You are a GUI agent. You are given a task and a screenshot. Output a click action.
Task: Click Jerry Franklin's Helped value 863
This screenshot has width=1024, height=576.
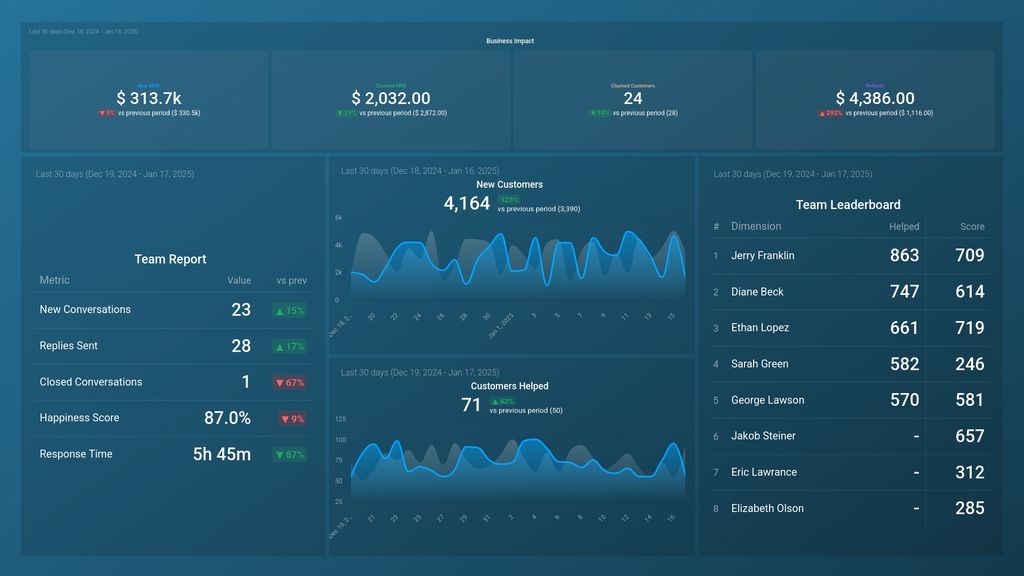pyautogui.click(x=904, y=255)
